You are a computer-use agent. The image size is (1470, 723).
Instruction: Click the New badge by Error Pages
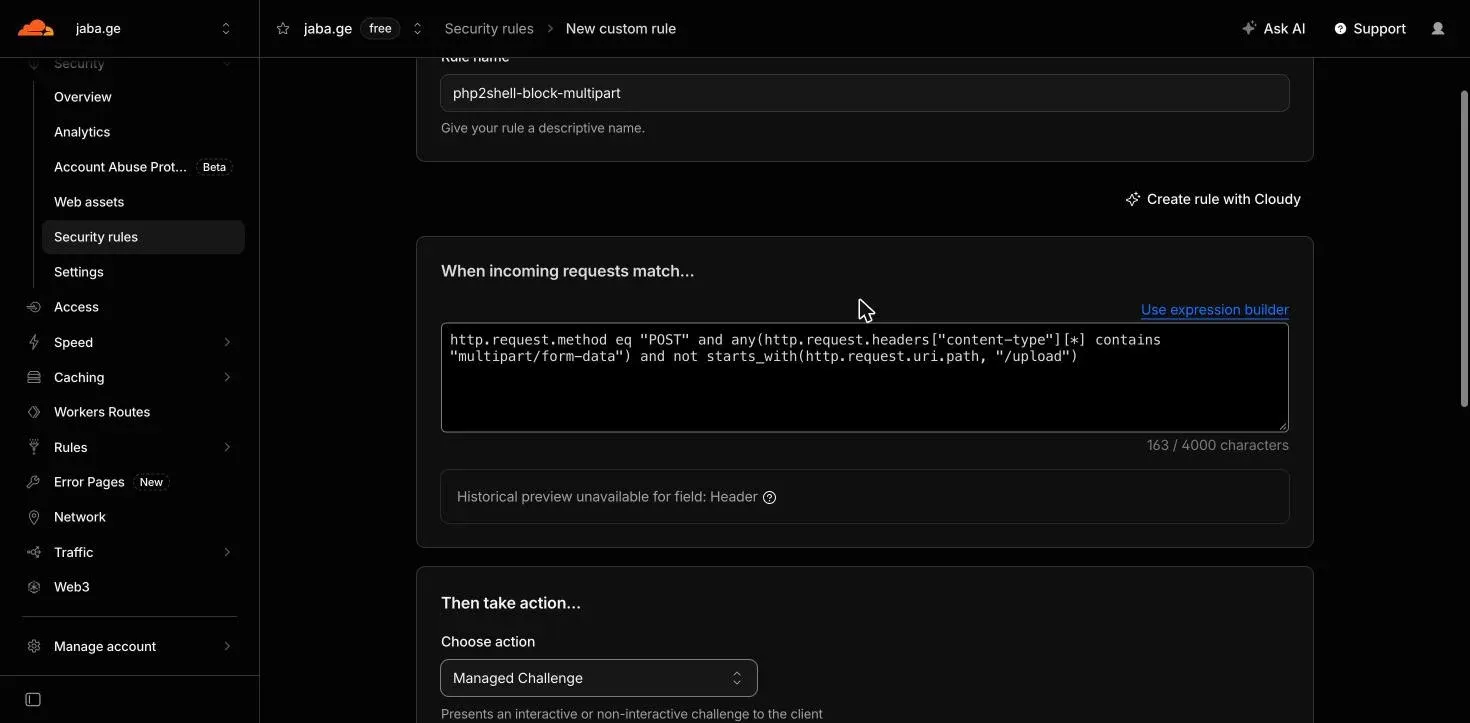pos(151,482)
